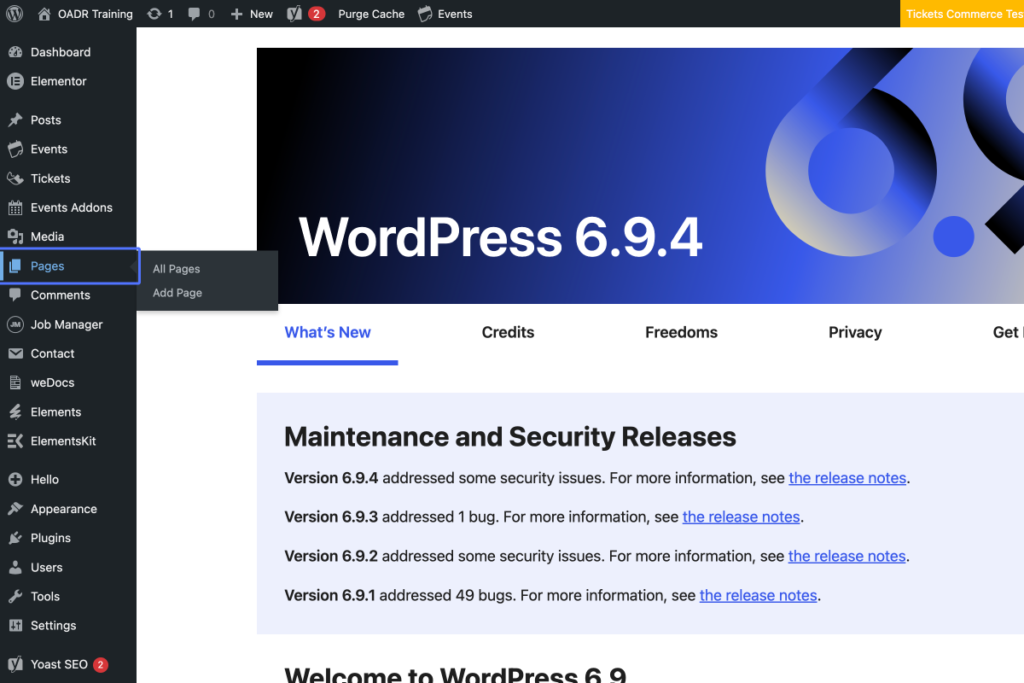The image size is (1024, 683).
Task: Click the Pages document icon in sidebar
Action: click(16, 266)
